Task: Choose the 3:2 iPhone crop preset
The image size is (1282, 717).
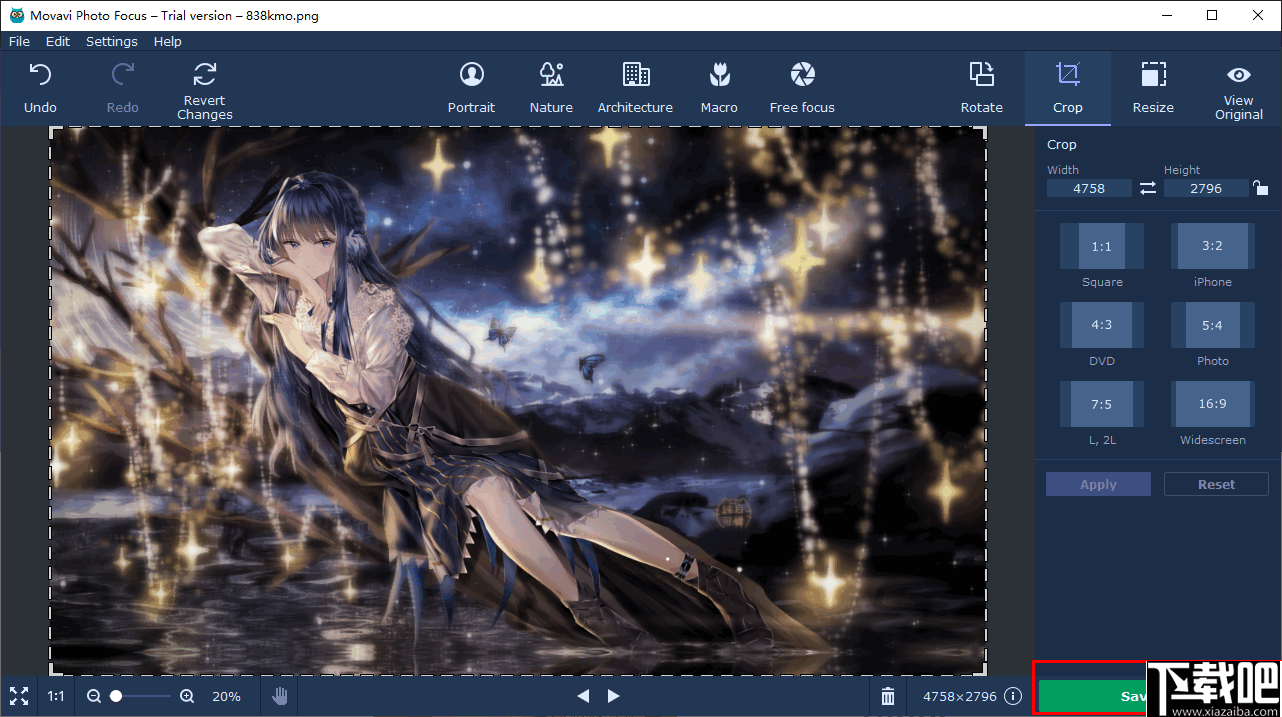Action: (1212, 246)
